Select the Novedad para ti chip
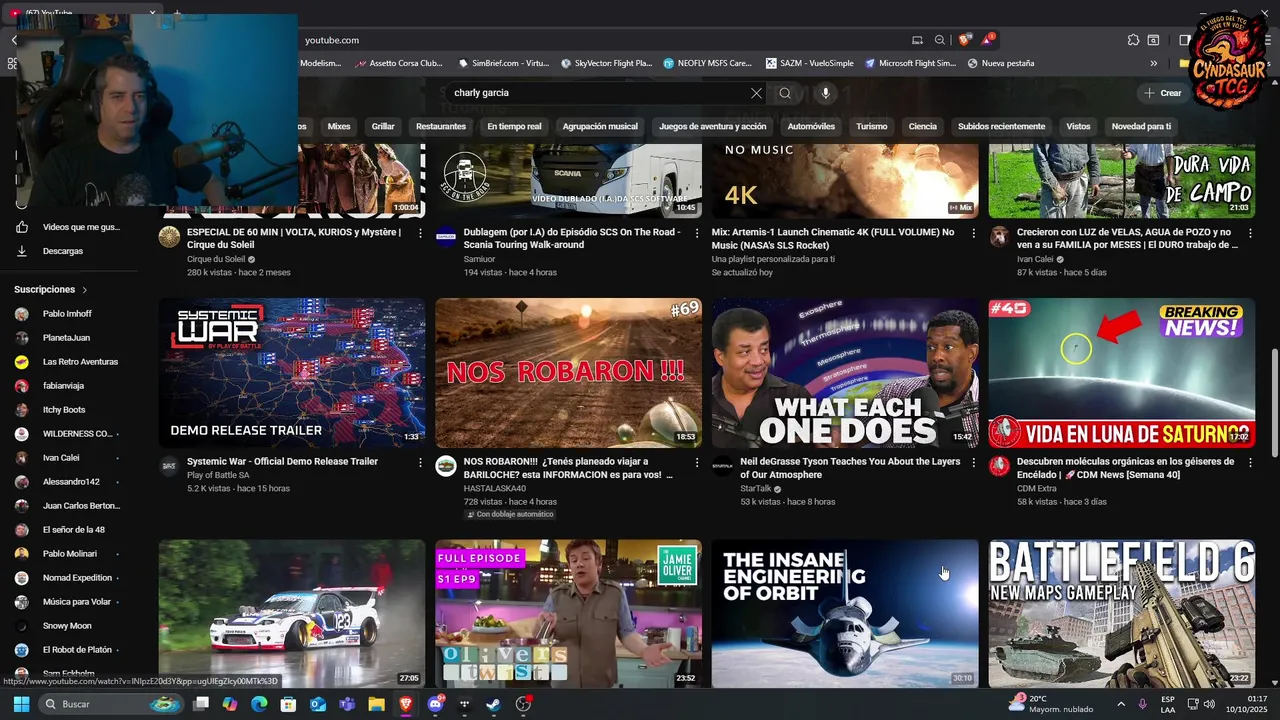This screenshot has height=720, width=1280. tap(1141, 127)
